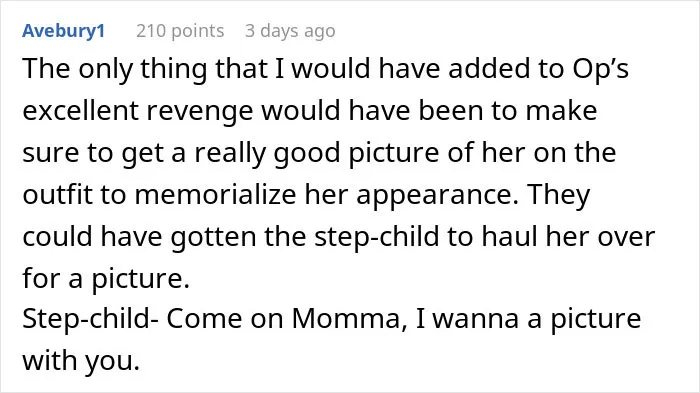Open the Avebury1 user profile link
This screenshot has height=393, width=700.
point(63,31)
